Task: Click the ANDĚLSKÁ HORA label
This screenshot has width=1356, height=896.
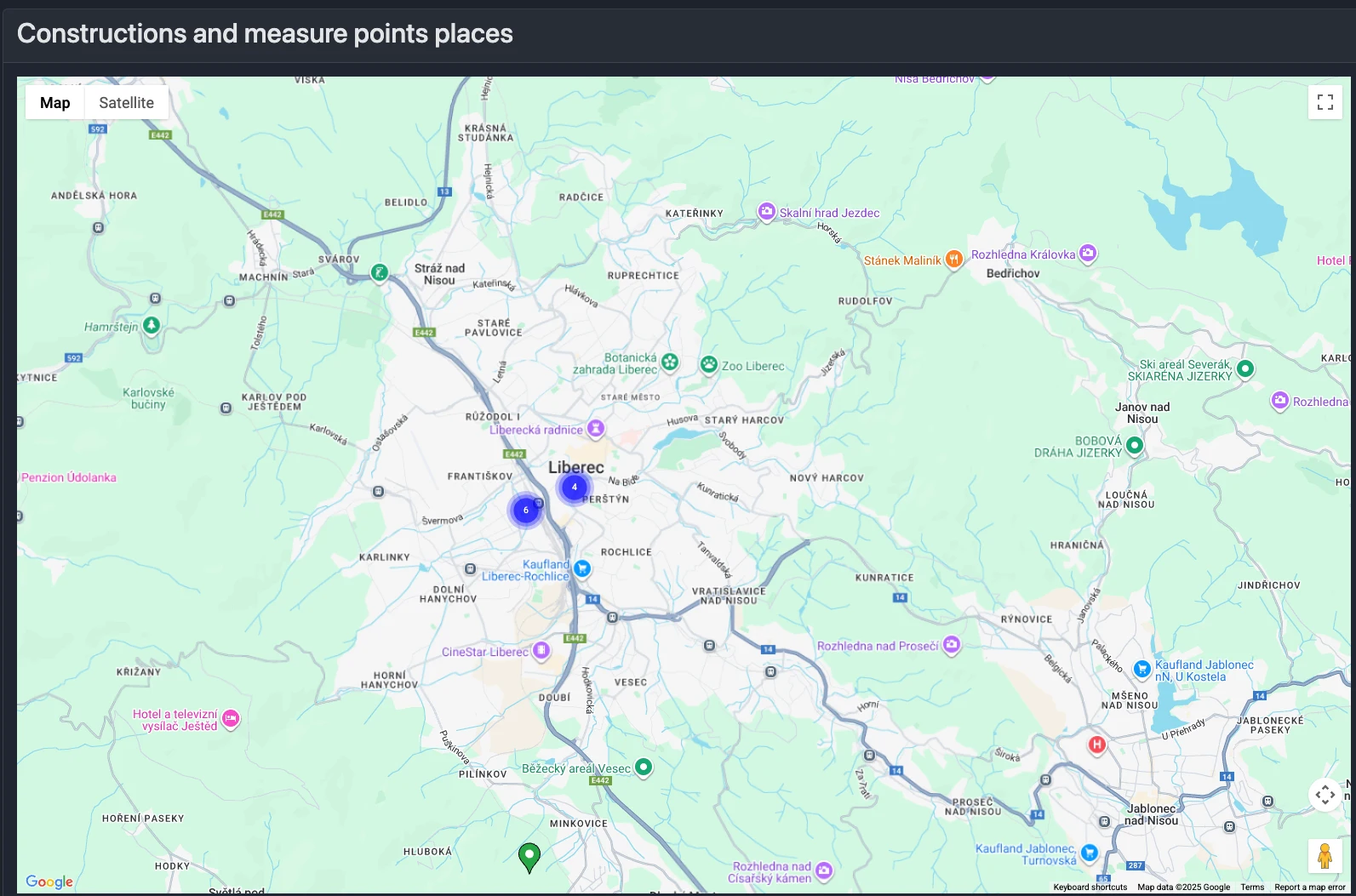Action: click(94, 196)
